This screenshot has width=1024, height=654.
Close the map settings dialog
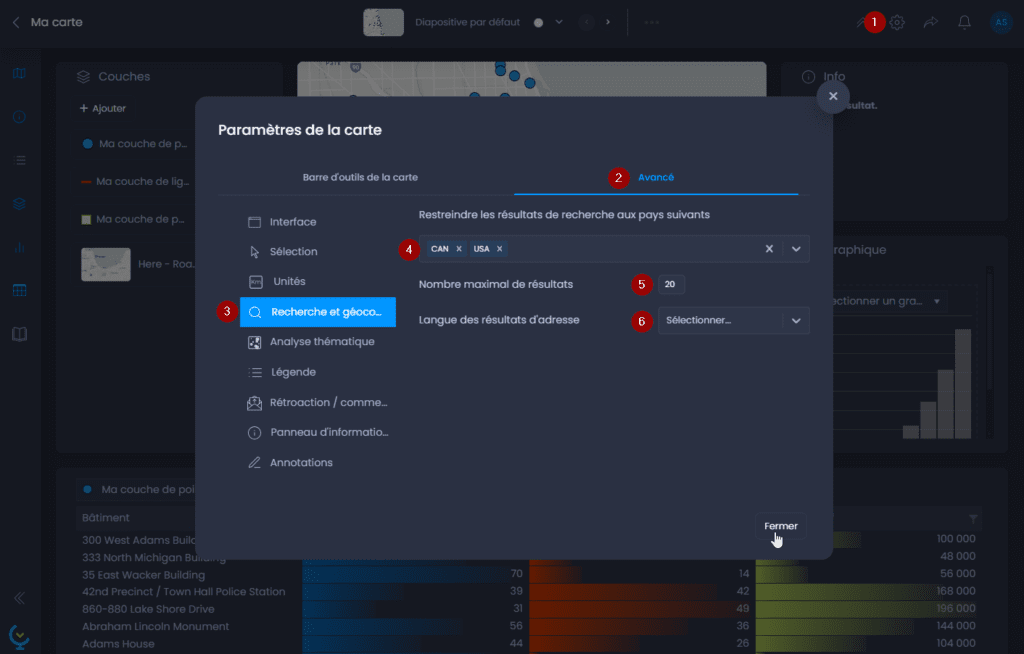833,96
